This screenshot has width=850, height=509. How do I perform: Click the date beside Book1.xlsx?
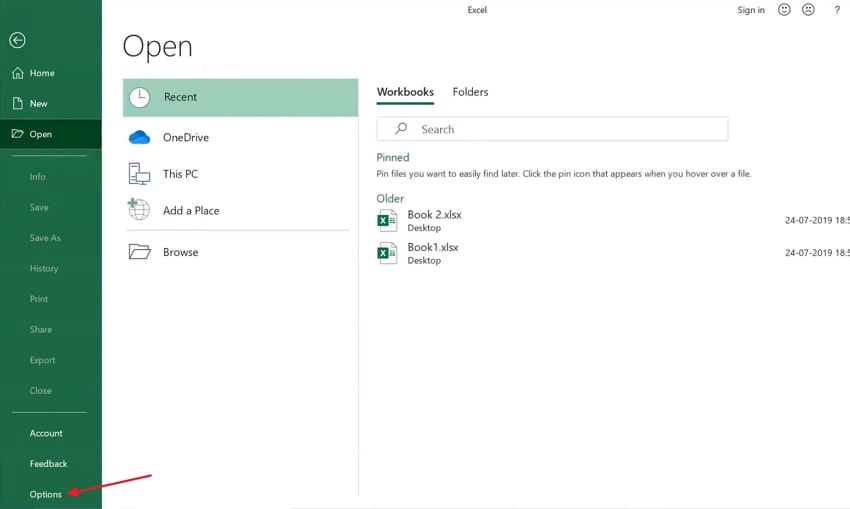817,253
